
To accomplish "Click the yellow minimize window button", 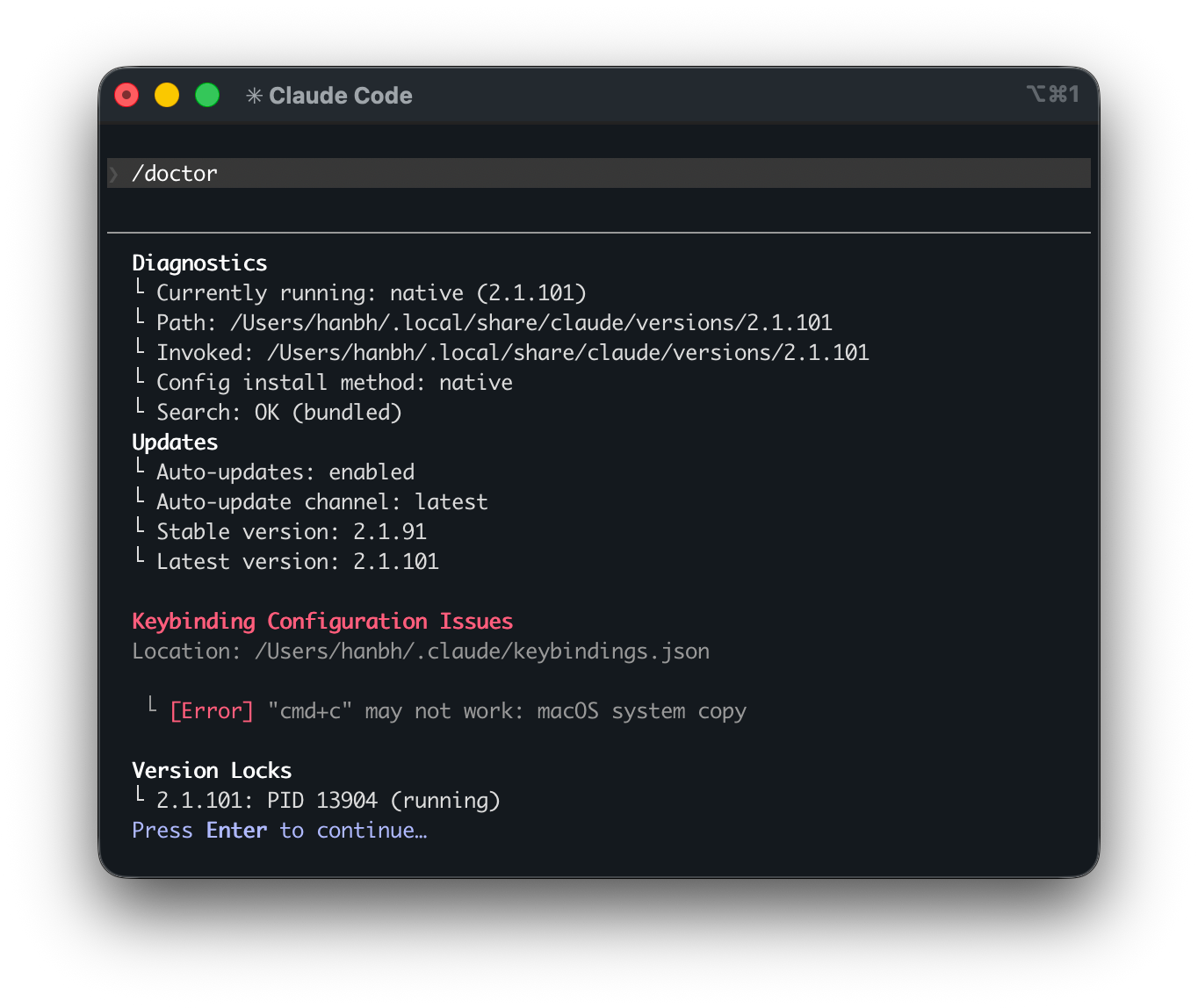I will (x=167, y=95).
